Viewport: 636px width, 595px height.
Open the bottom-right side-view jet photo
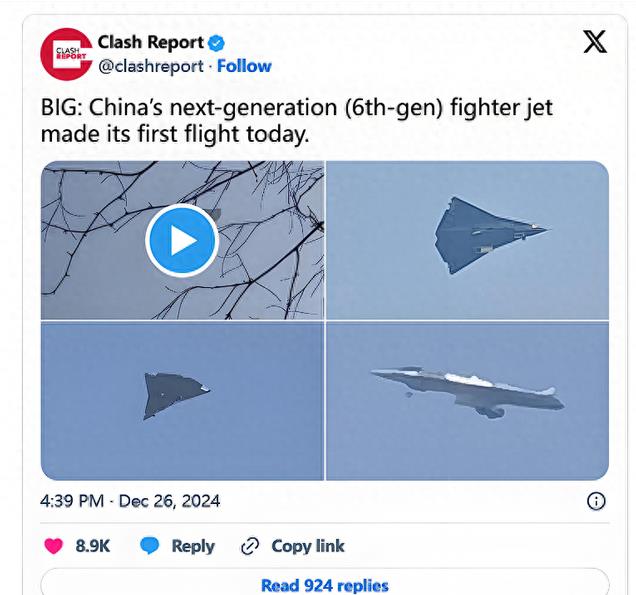tap(467, 402)
